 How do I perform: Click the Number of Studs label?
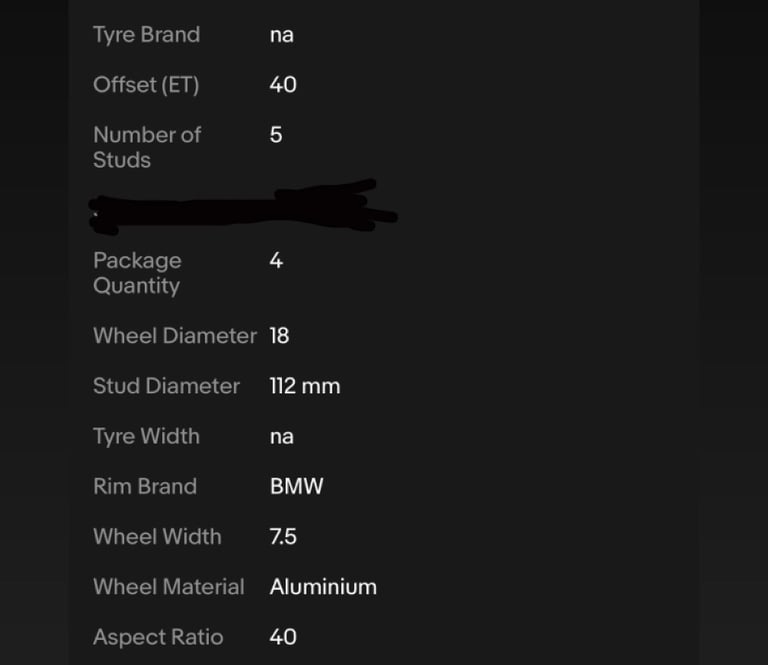[146, 147]
